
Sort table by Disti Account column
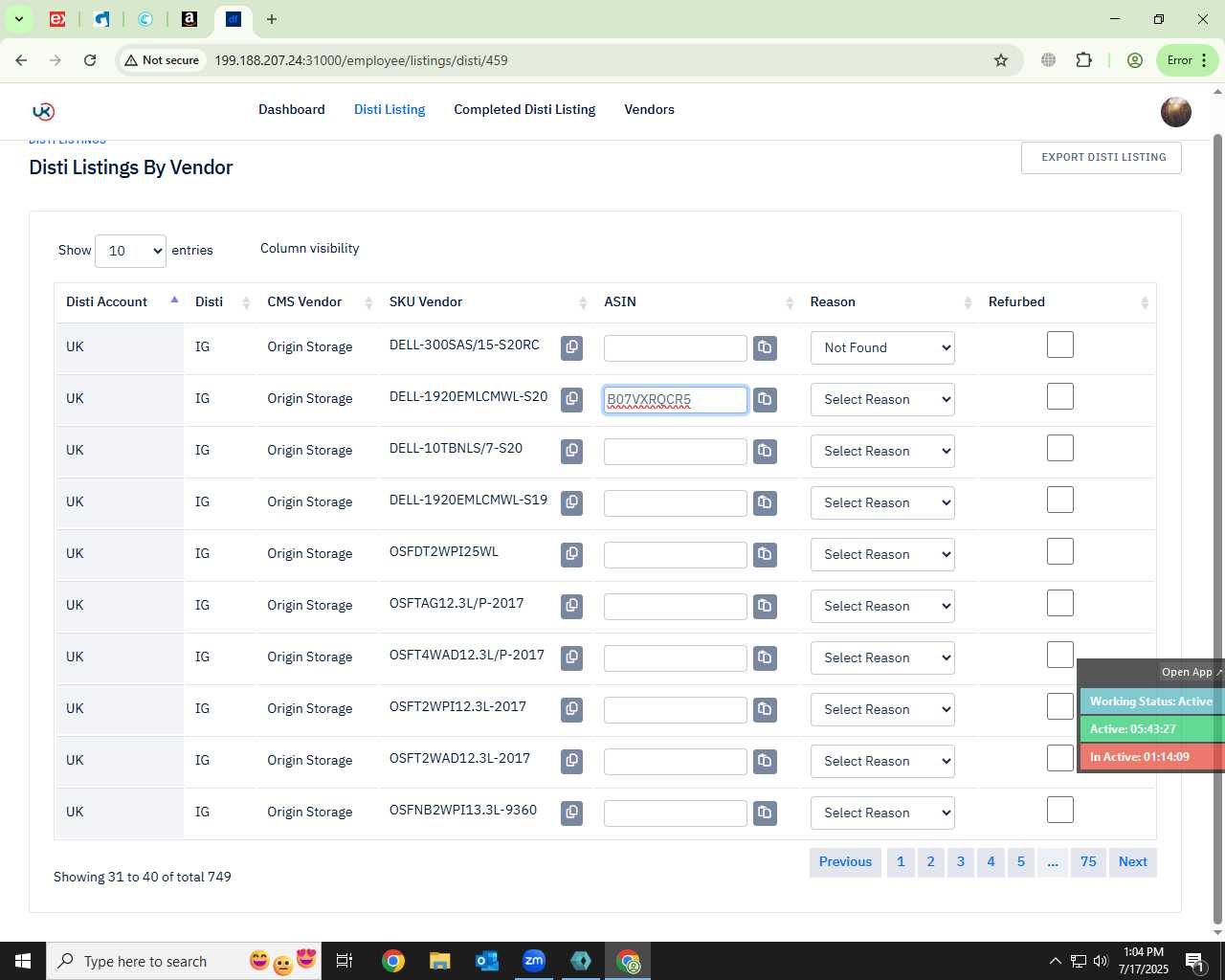point(119,302)
